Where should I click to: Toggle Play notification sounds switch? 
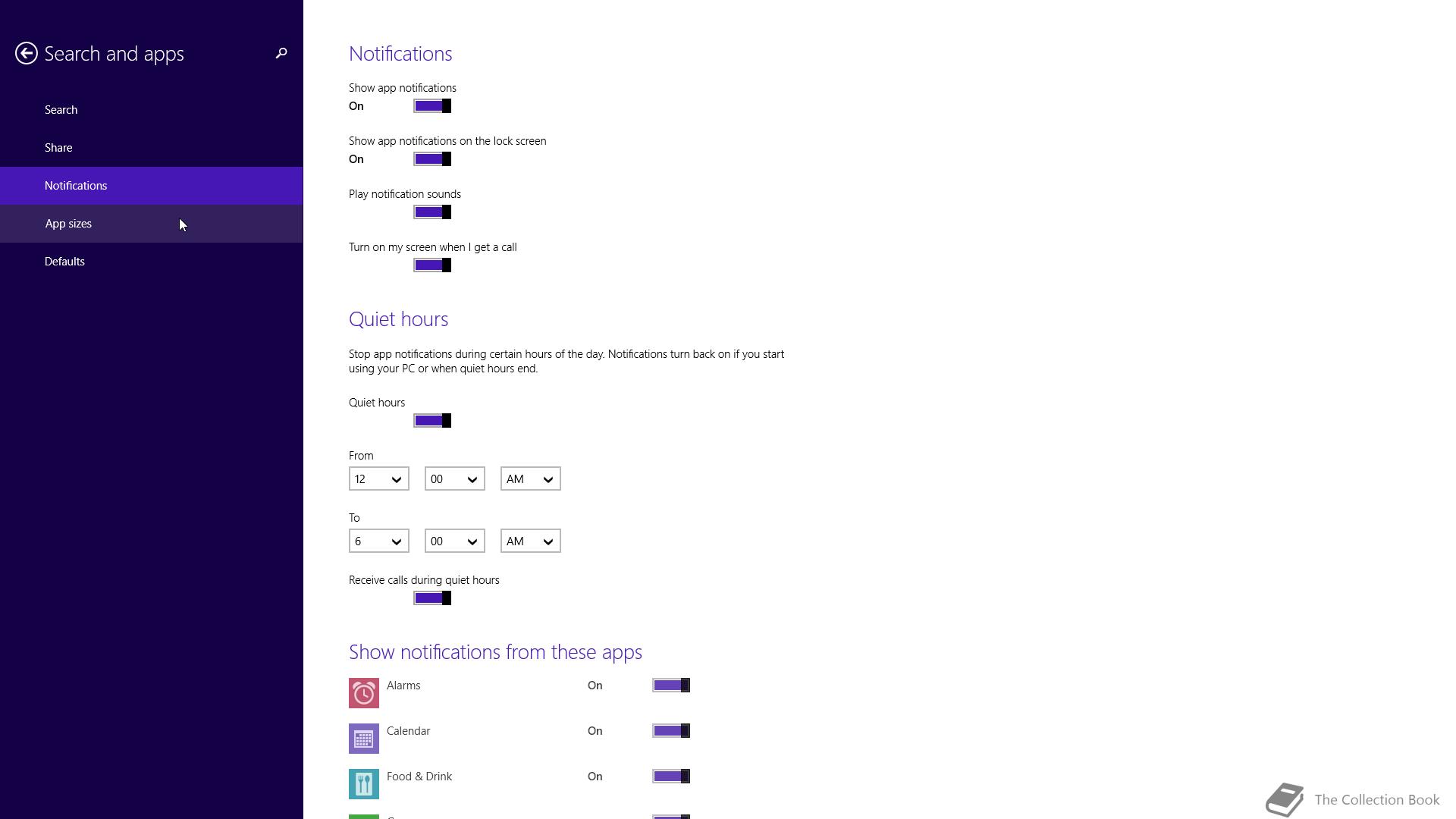pyautogui.click(x=432, y=212)
